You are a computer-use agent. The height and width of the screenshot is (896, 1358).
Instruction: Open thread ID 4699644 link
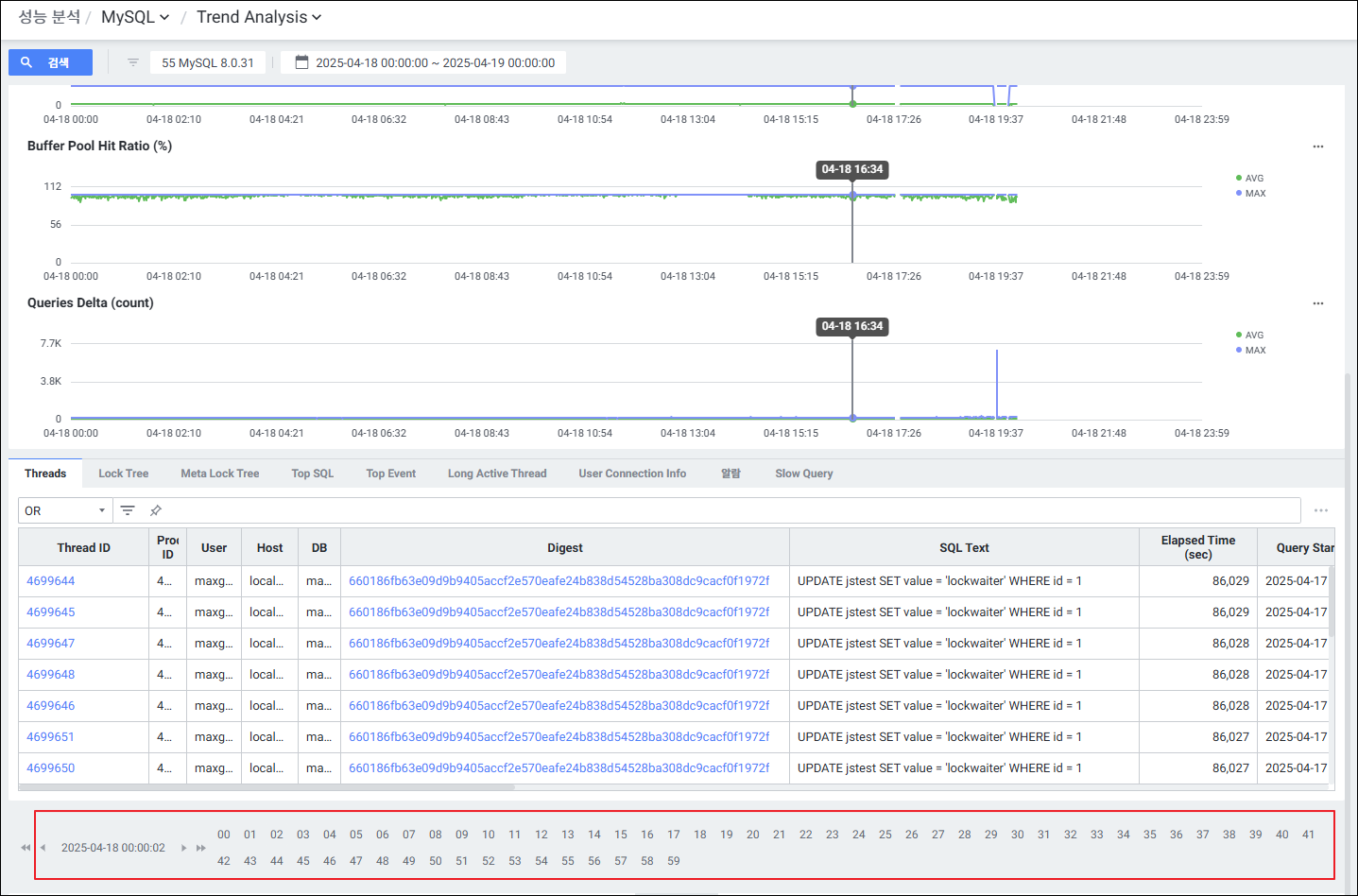point(51,581)
